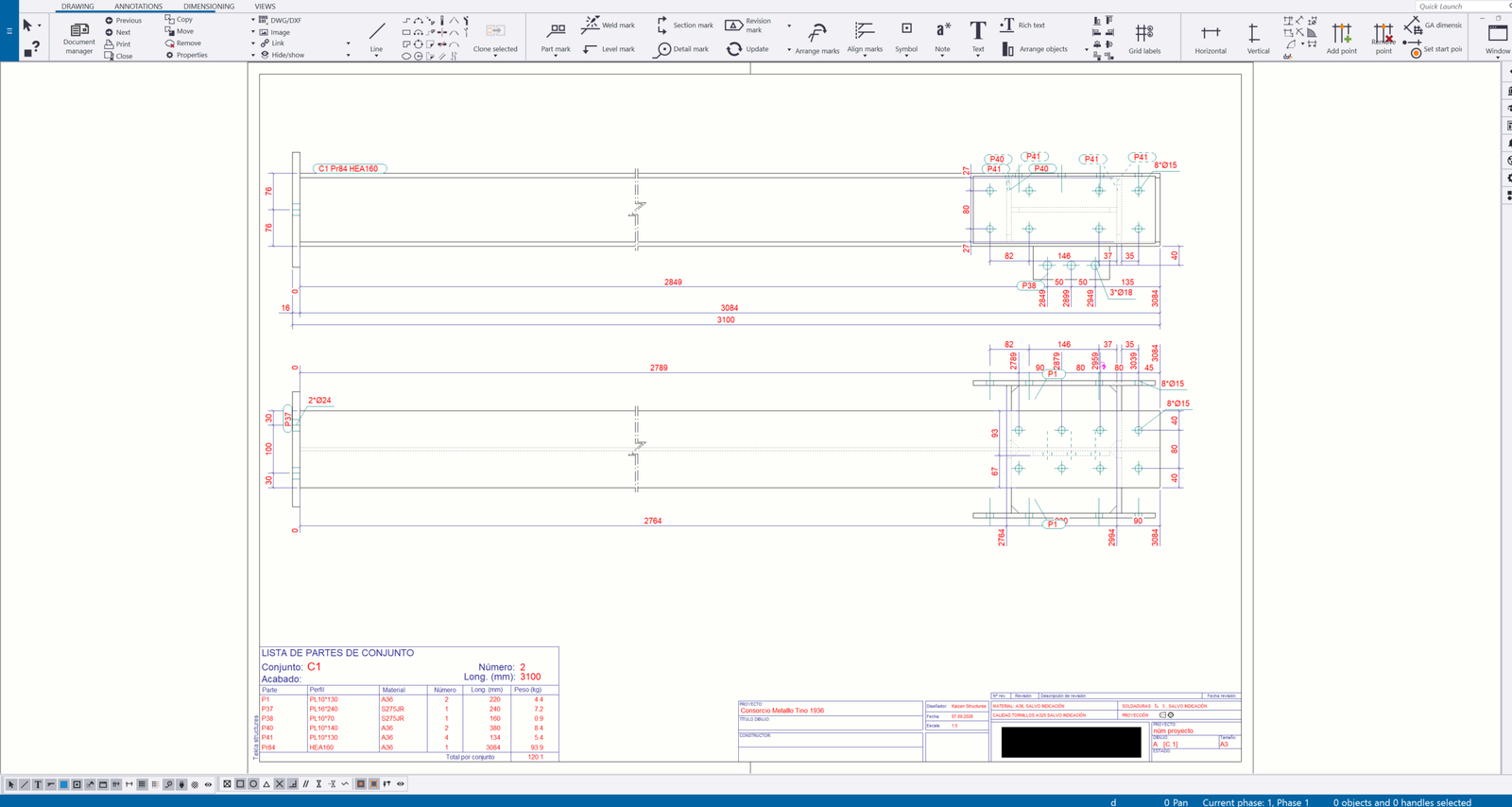Create a Horizontal dimension
The height and width of the screenshot is (807, 1512).
coord(1211,38)
